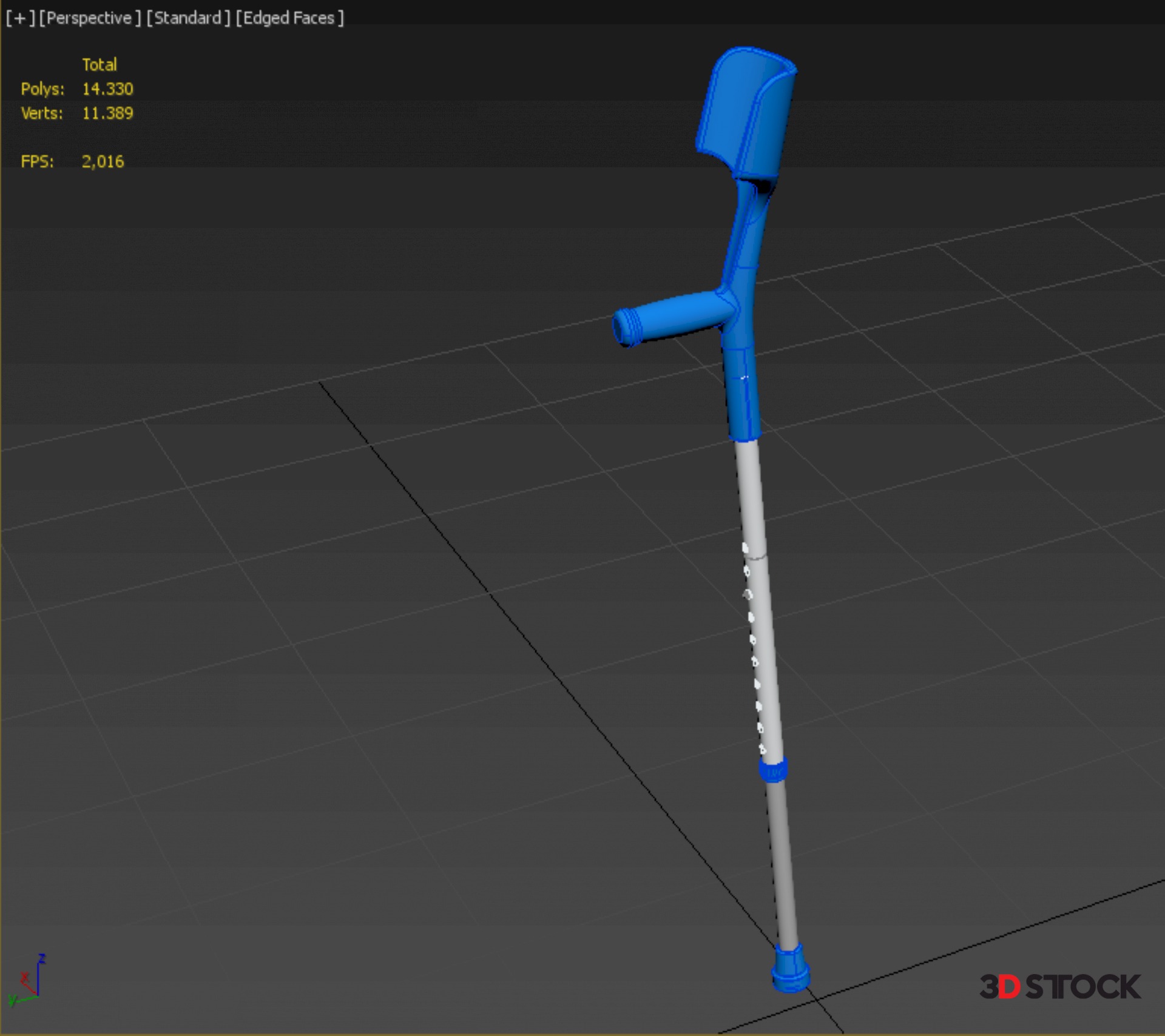Click the Total statistics header
The height and width of the screenshot is (1036, 1165).
pyautogui.click(x=99, y=65)
